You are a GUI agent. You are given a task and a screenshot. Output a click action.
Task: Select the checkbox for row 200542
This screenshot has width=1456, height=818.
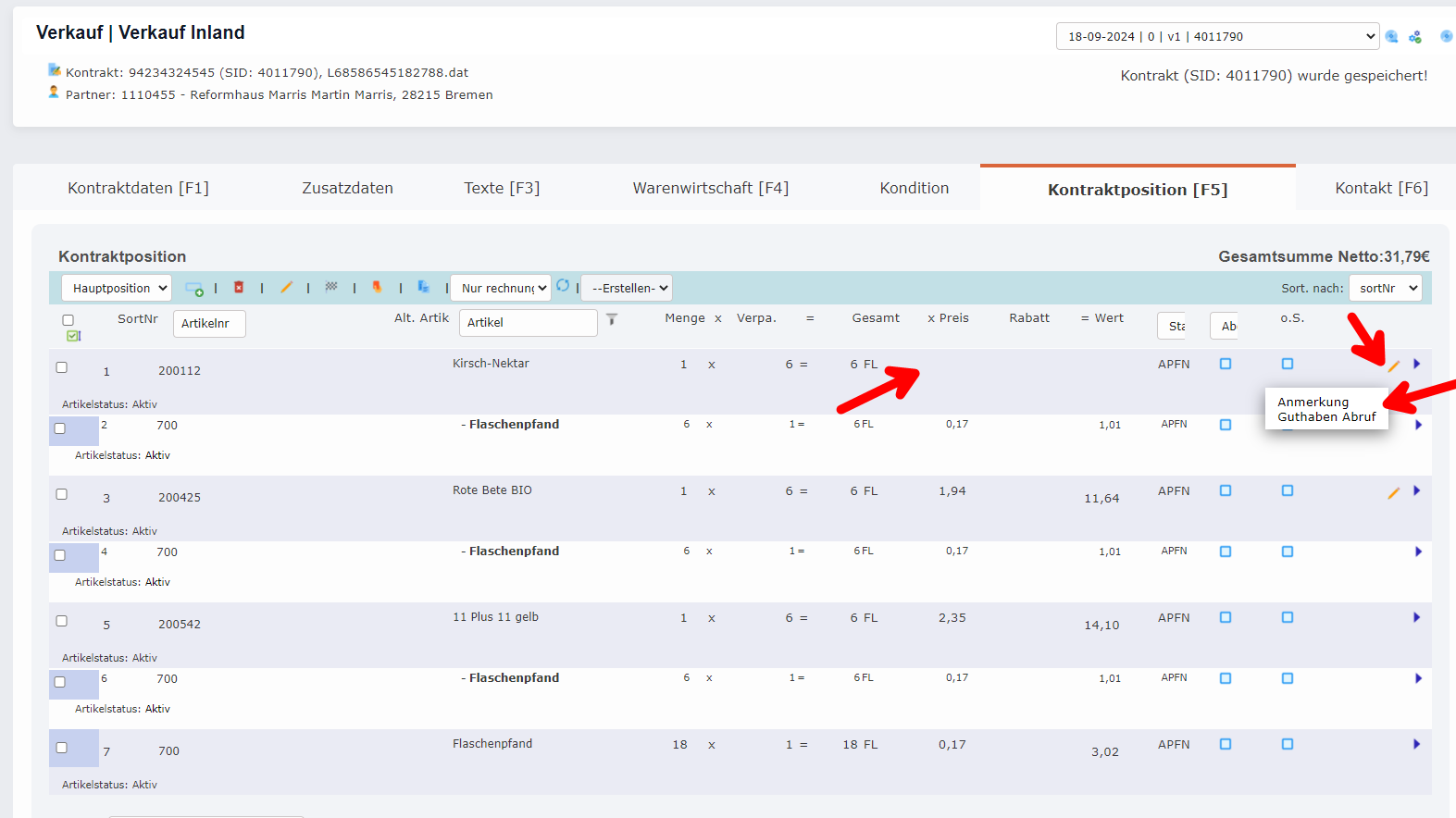[62, 621]
